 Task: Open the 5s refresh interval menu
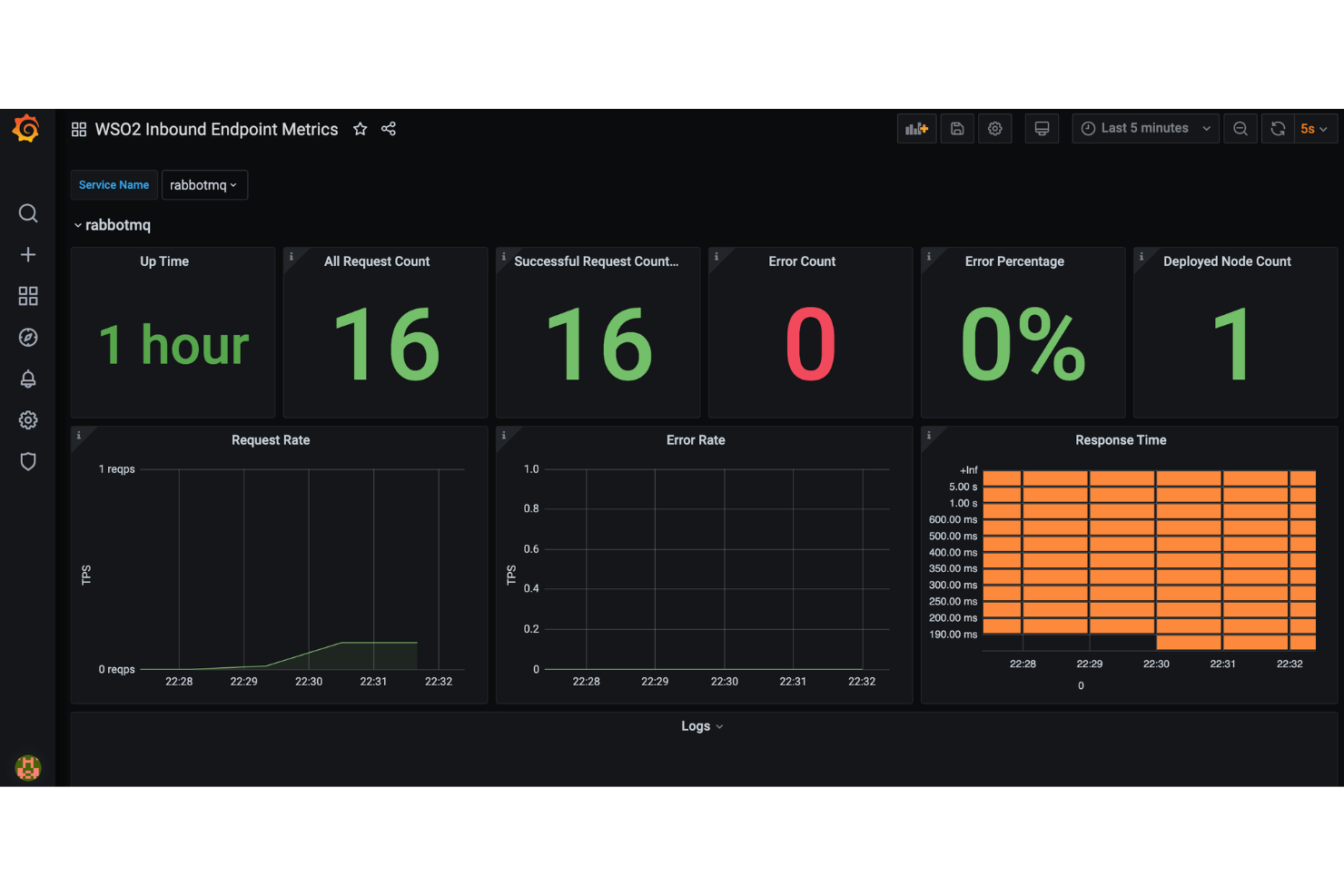1314,128
